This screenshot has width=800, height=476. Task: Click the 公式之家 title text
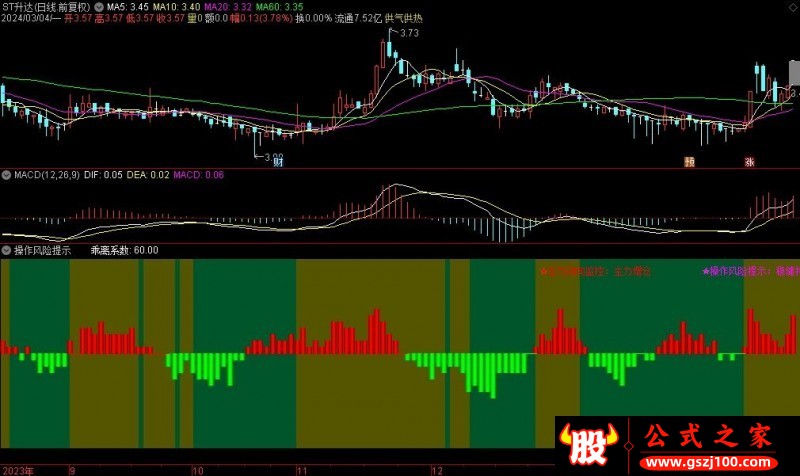708,437
